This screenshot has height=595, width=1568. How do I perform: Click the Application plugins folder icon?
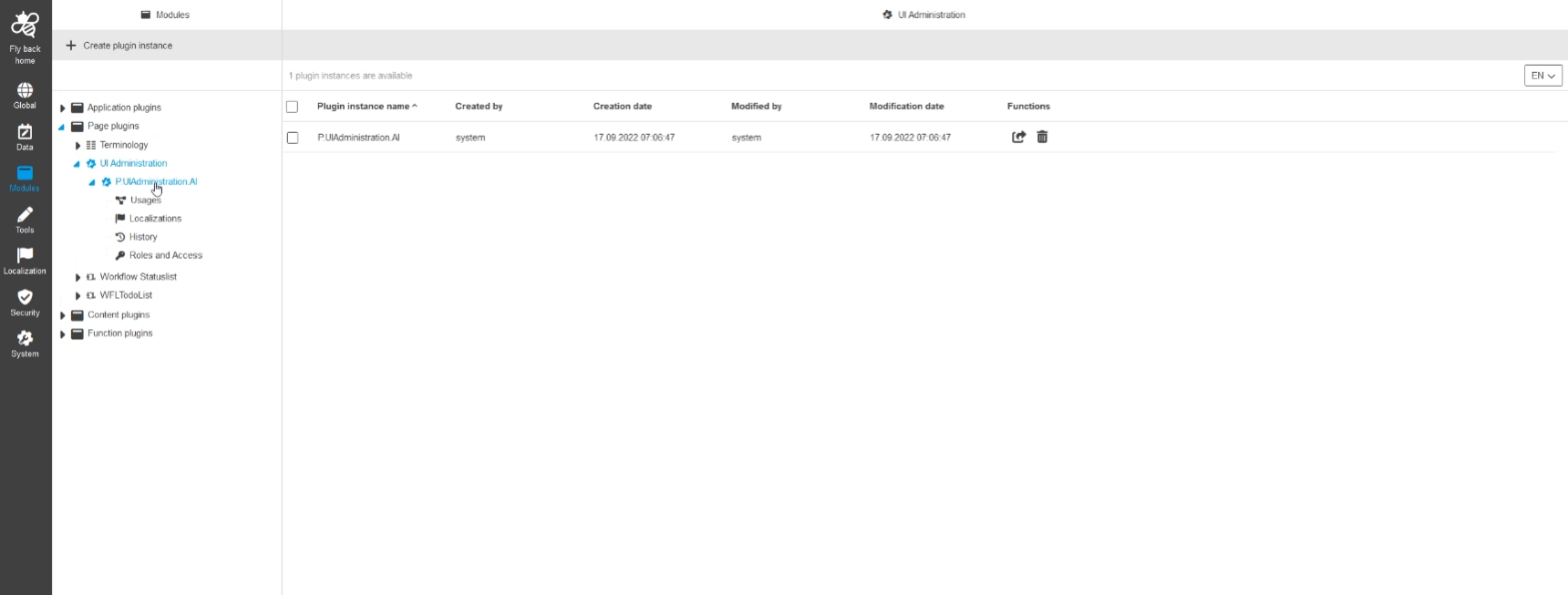pyautogui.click(x=77, y=108)
